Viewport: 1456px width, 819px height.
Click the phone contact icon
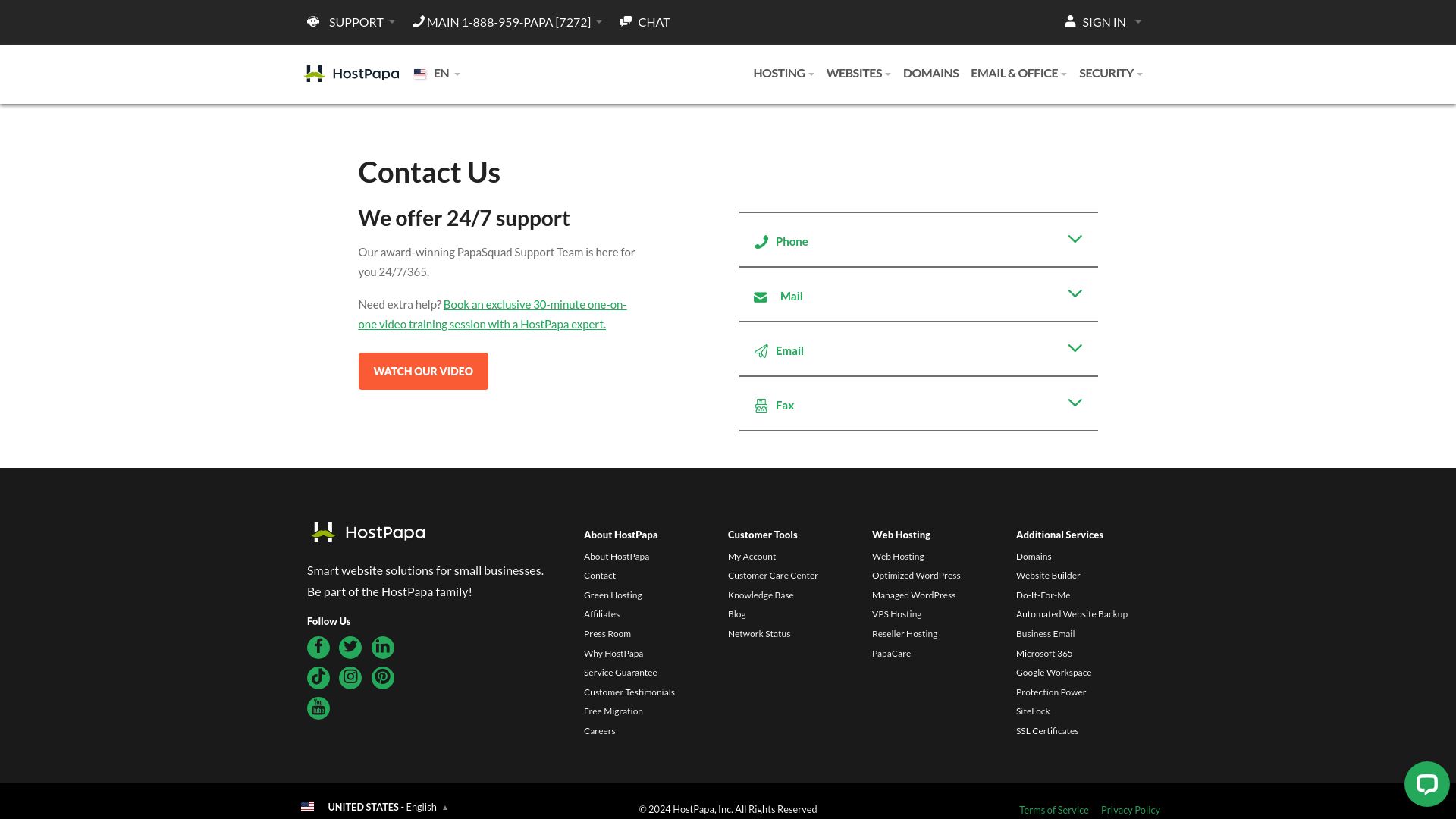click(x=761, y=242)
